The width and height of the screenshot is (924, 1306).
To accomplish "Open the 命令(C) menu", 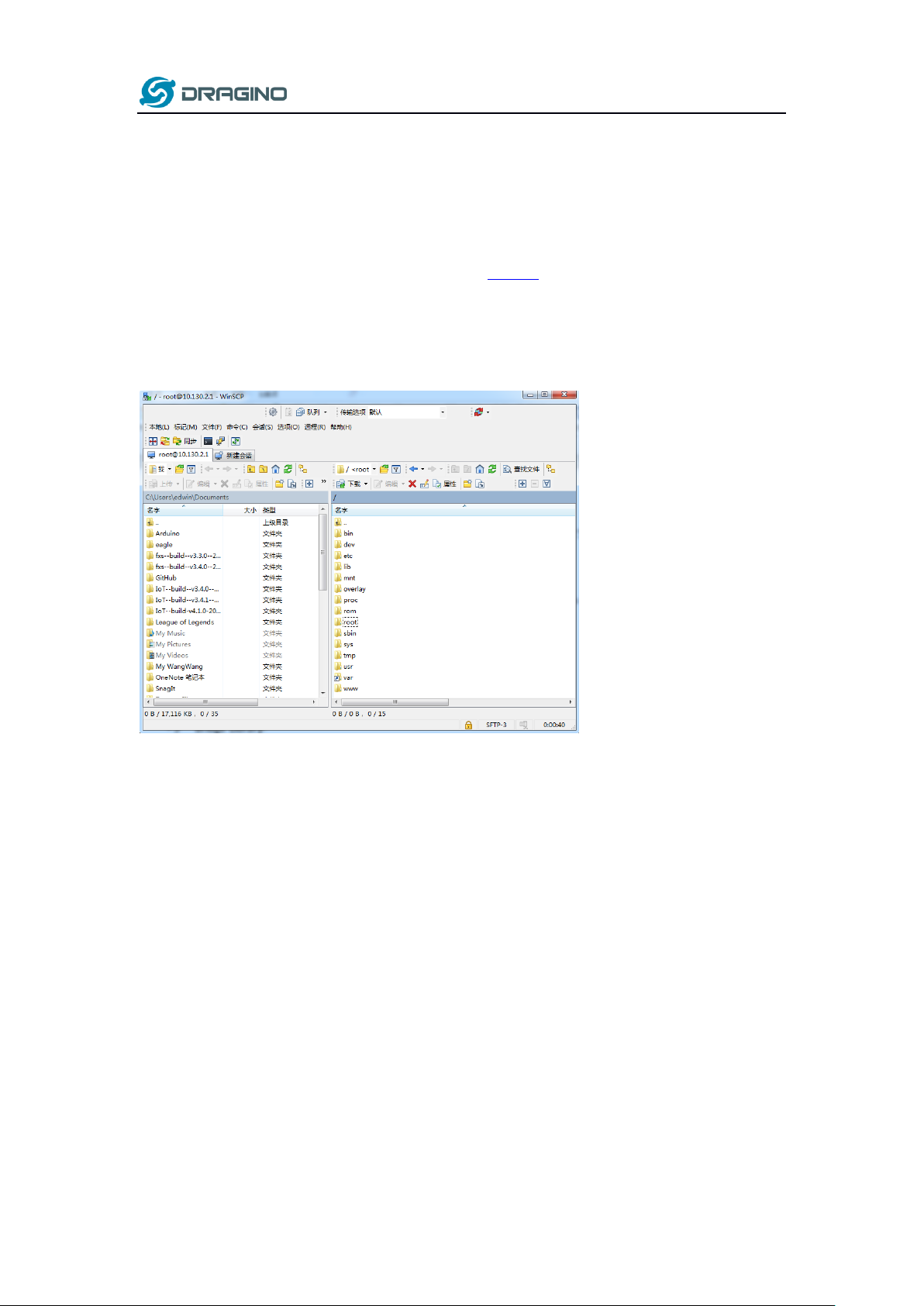I will 237,427.
